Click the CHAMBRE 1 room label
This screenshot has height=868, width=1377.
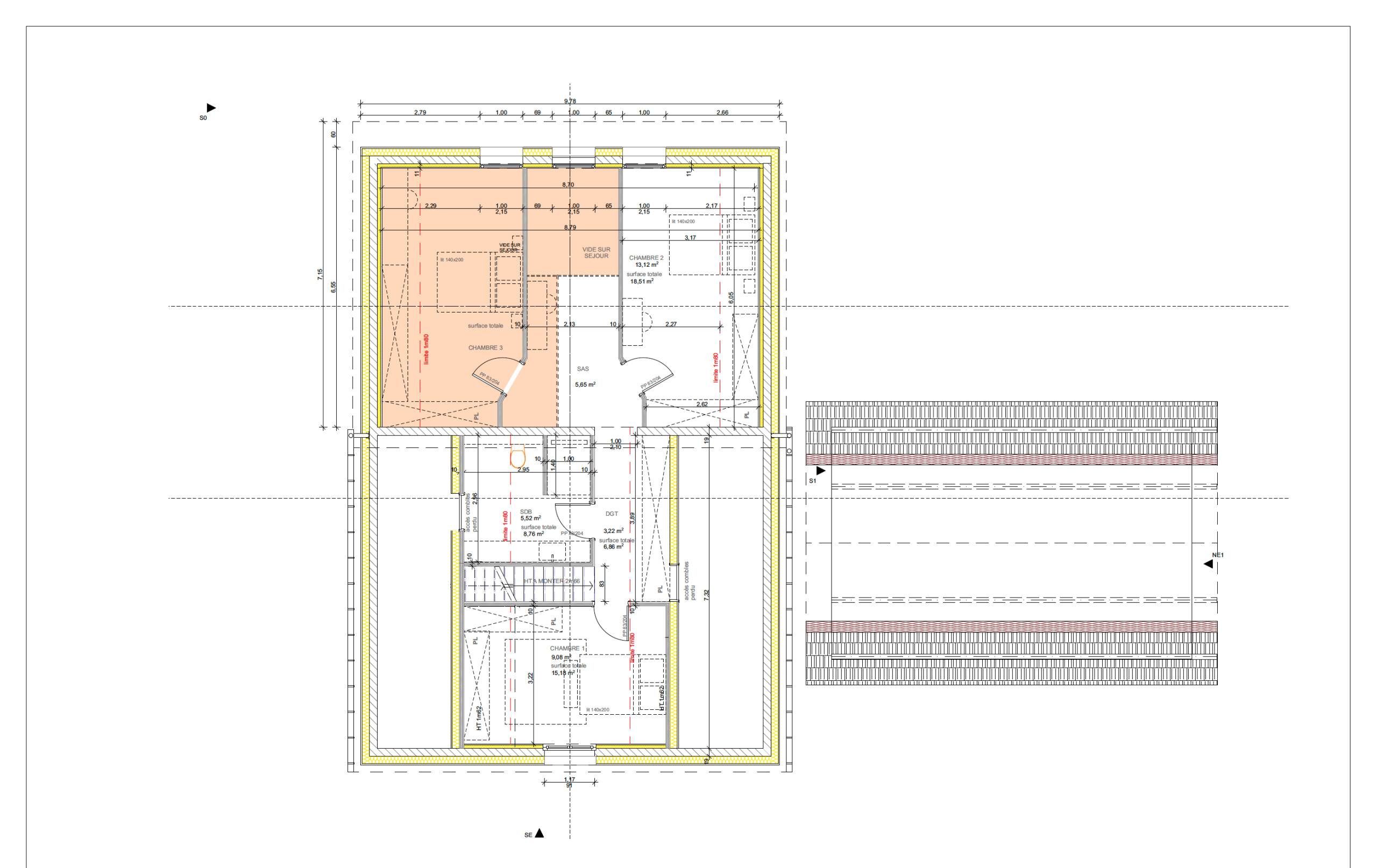567,649
